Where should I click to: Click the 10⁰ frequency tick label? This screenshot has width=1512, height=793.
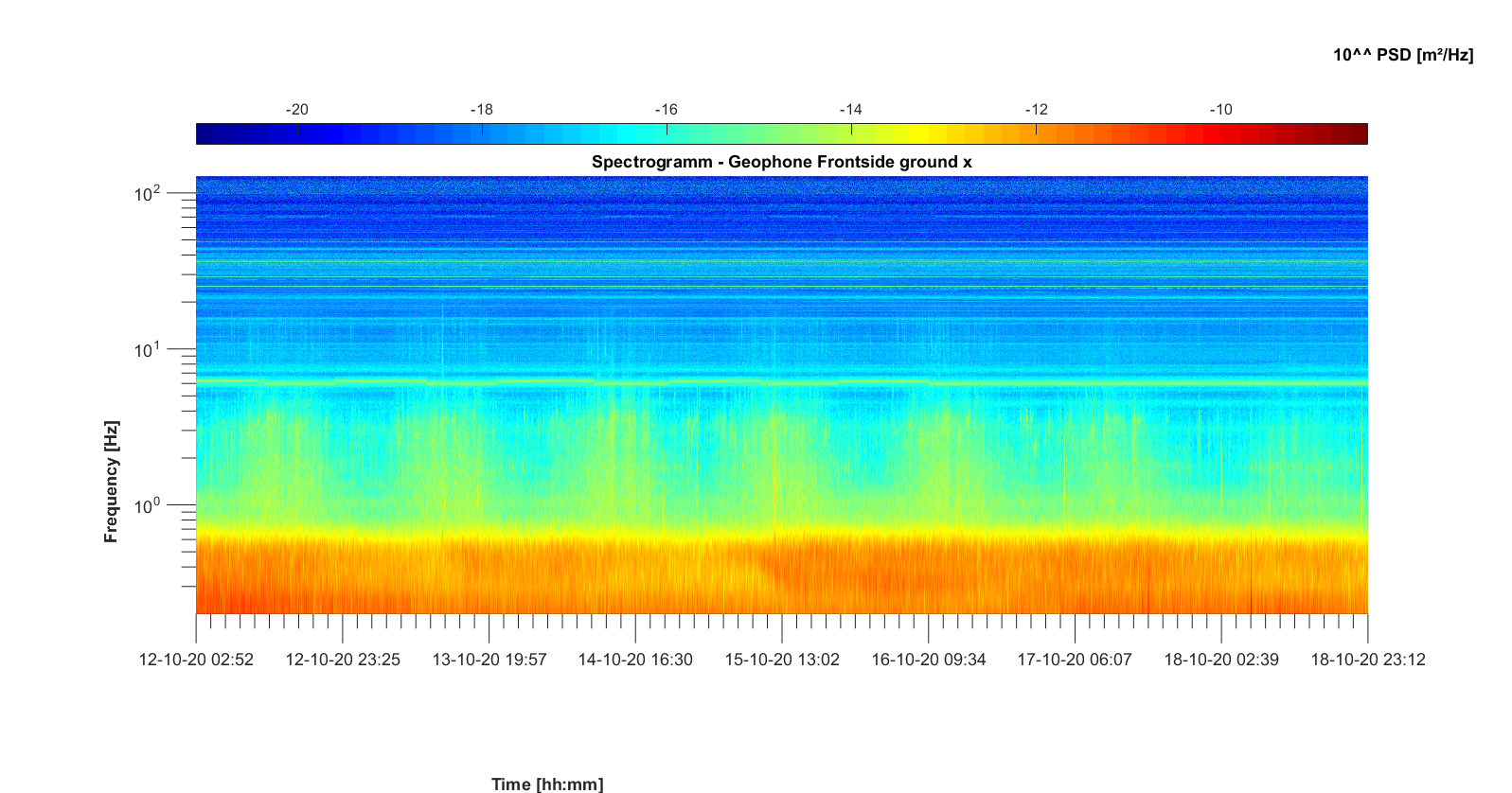148,506
